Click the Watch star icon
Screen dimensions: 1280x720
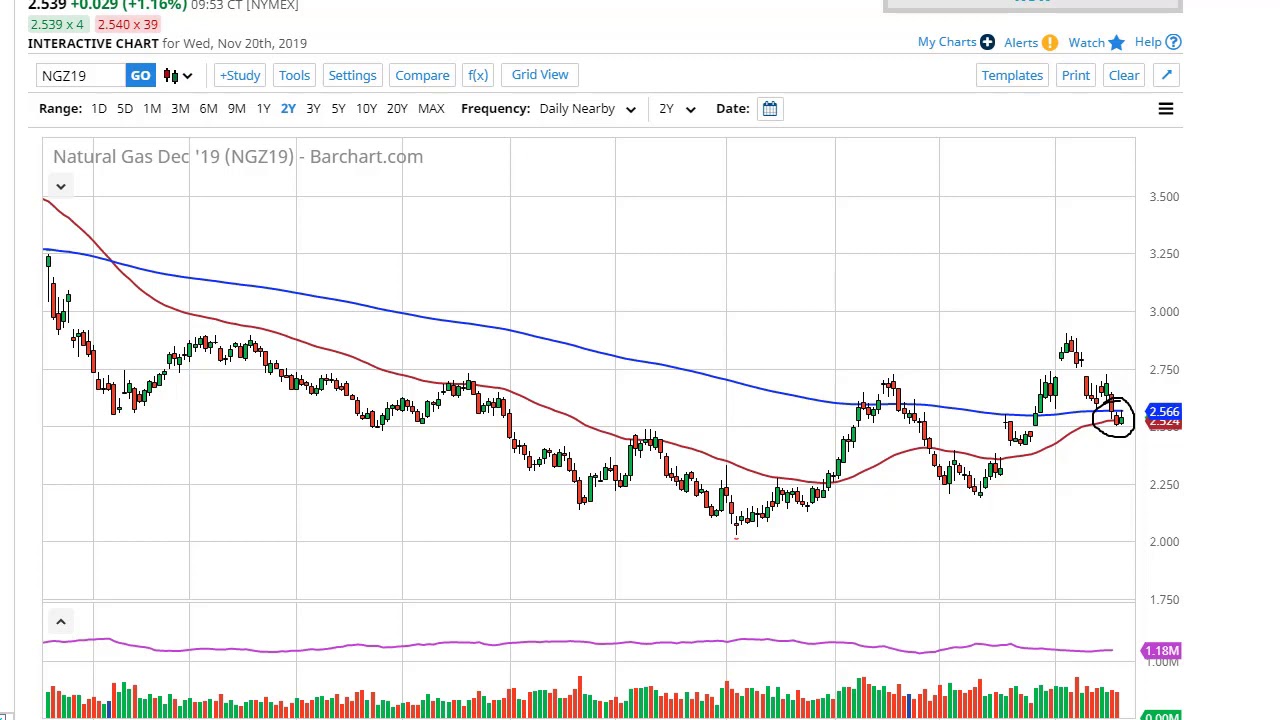[x=1116, y=42]
